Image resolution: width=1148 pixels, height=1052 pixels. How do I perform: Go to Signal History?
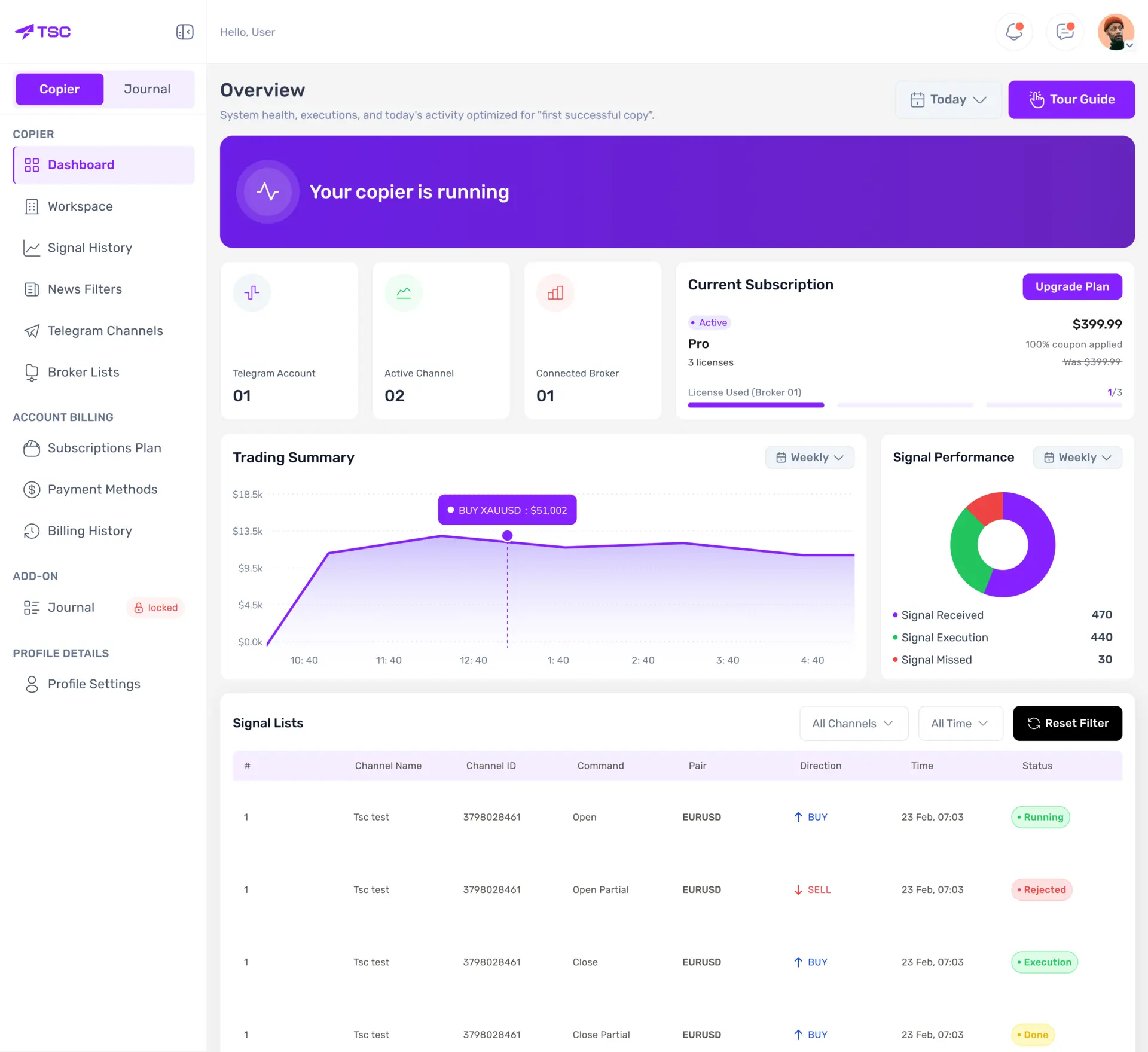click(103, 248)
